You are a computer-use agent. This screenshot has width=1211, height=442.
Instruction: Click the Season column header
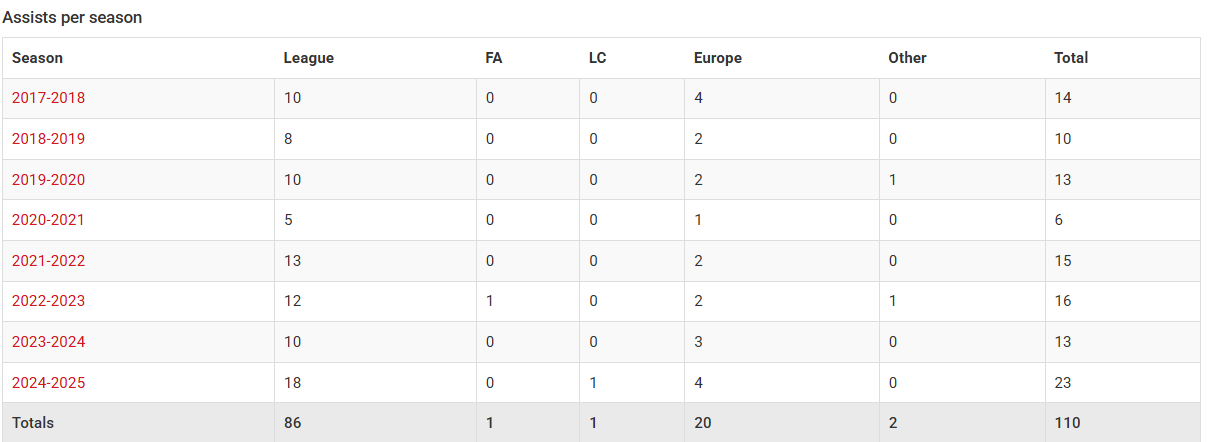(37, 58)
